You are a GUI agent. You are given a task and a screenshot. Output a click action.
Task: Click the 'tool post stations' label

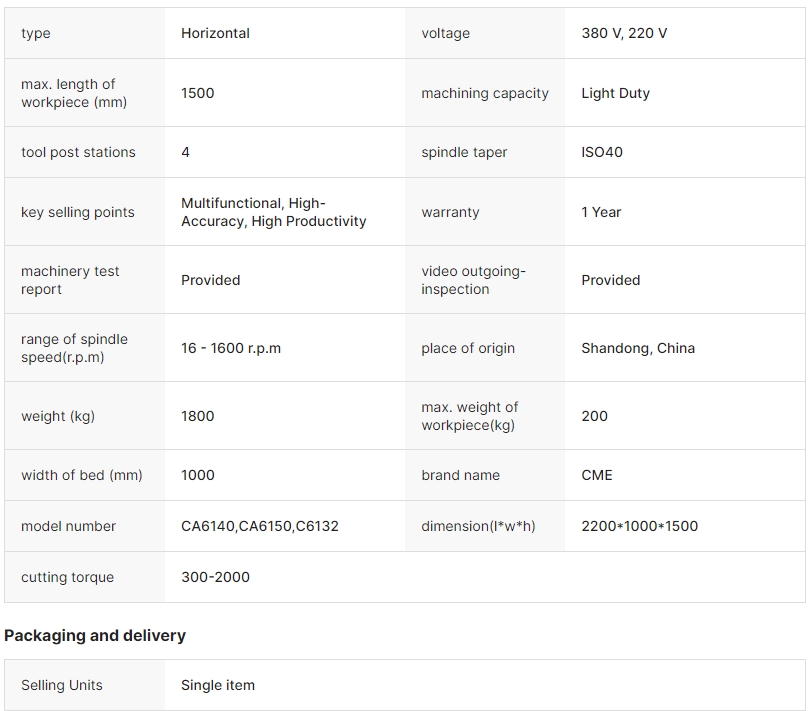pos(78,152)
